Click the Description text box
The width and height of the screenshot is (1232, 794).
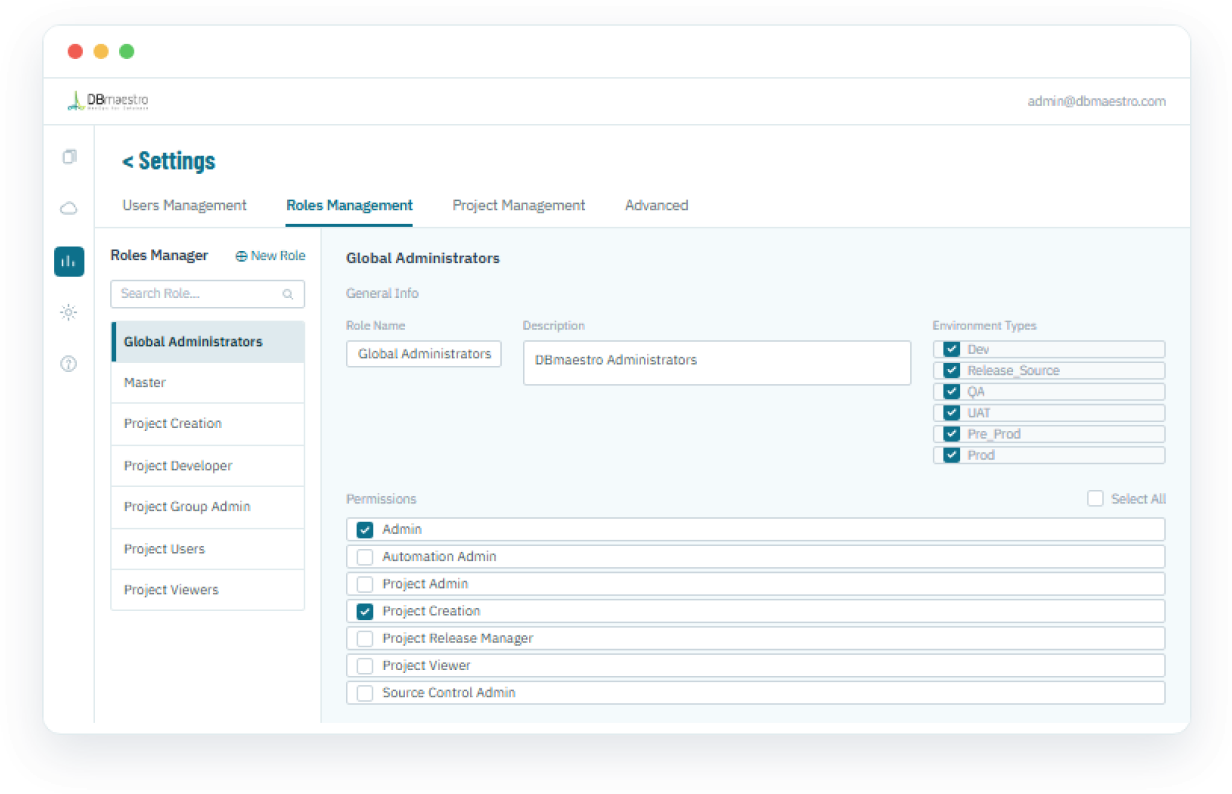coord(717,363)
